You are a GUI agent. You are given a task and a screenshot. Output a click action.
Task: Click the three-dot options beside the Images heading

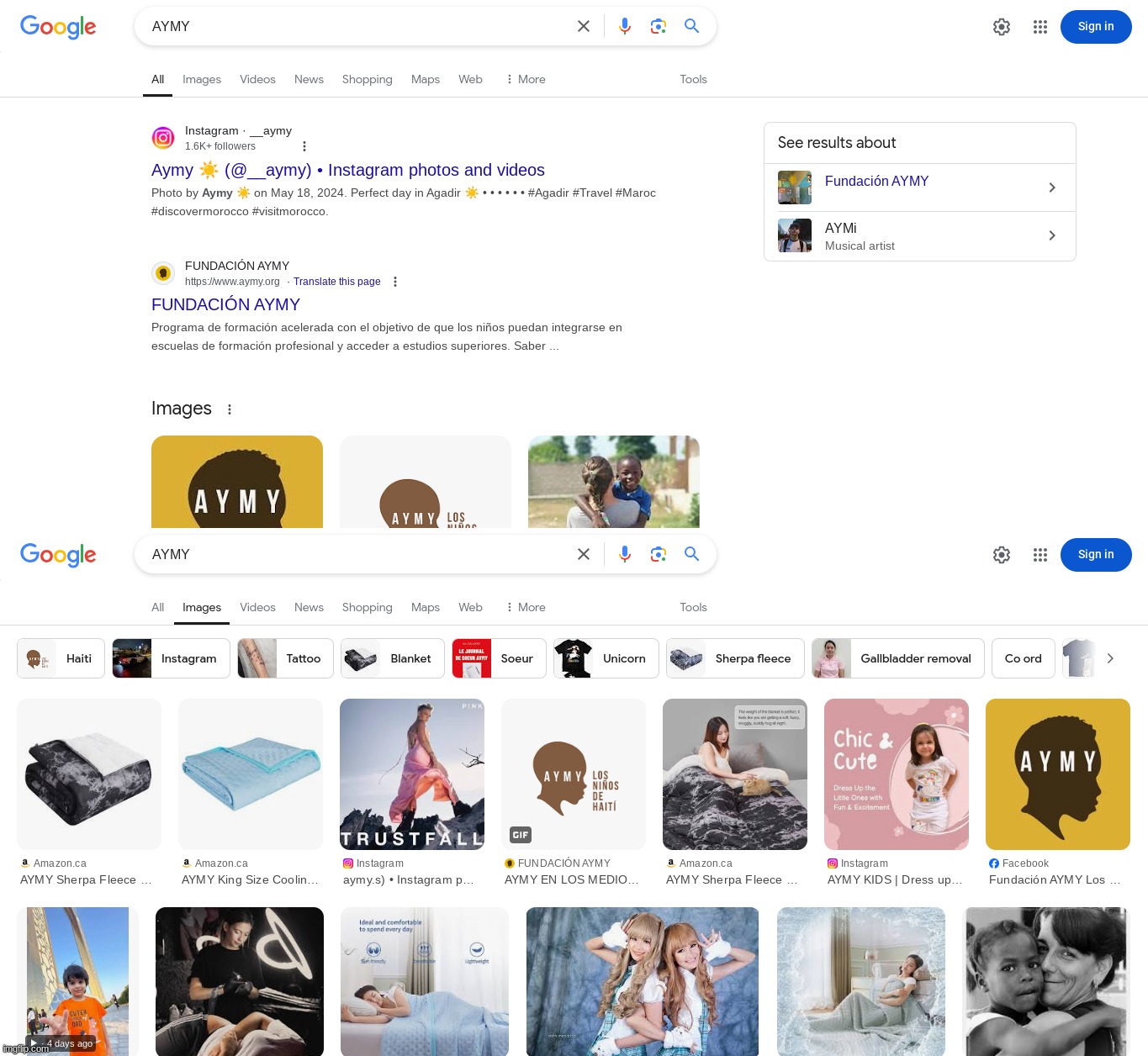pos(229,409)
